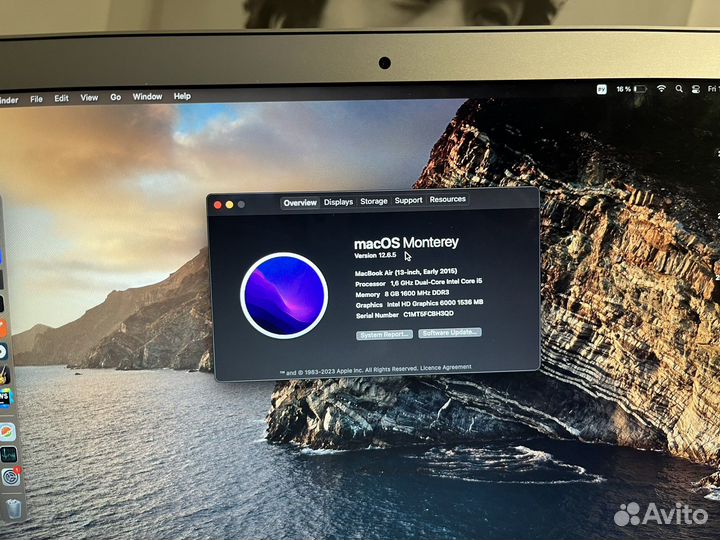Open the Edit menu
The height and width of the screenshot is (540, 720).
pos(61,98)
